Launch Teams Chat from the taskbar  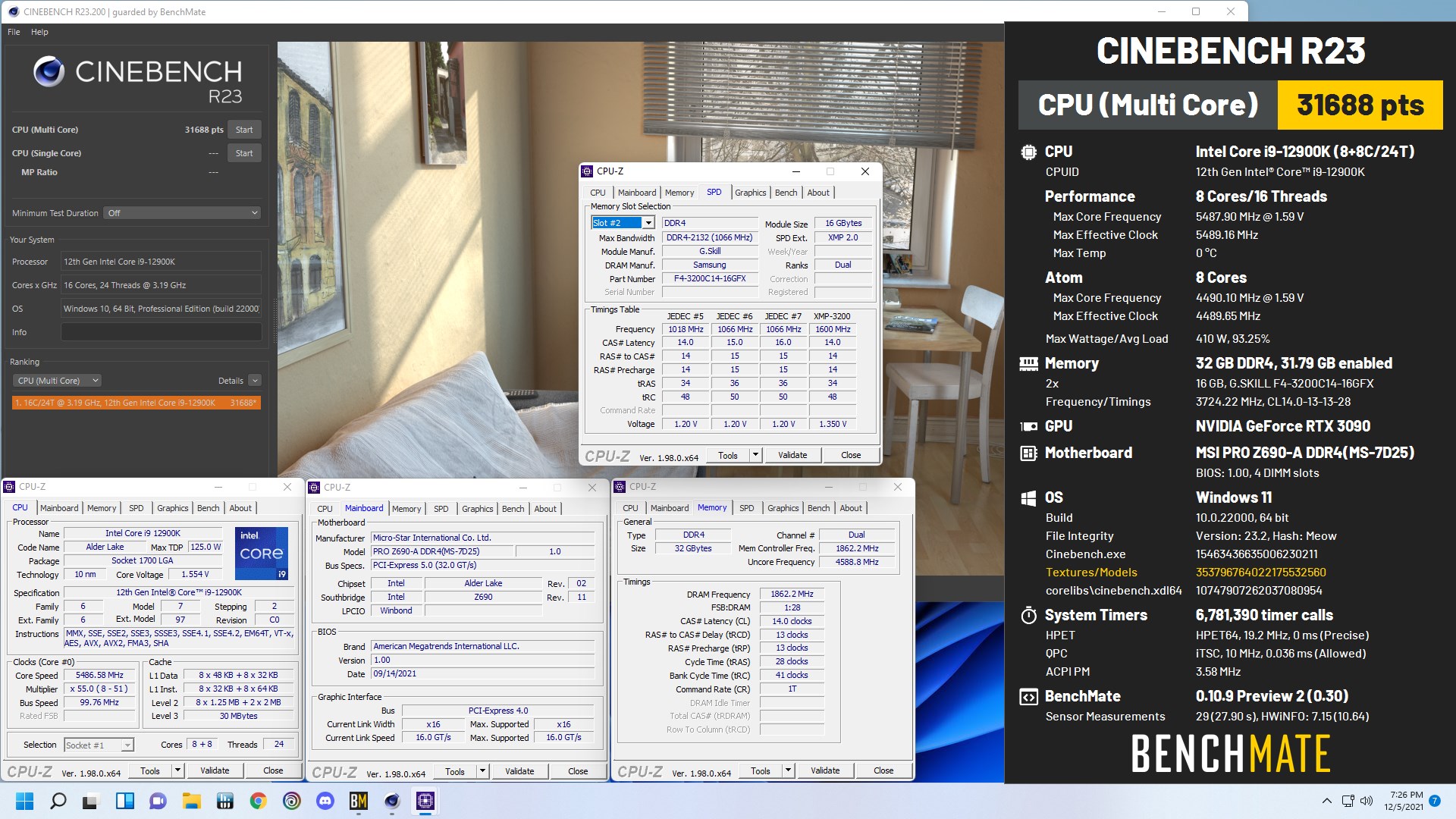pos(158,801)
